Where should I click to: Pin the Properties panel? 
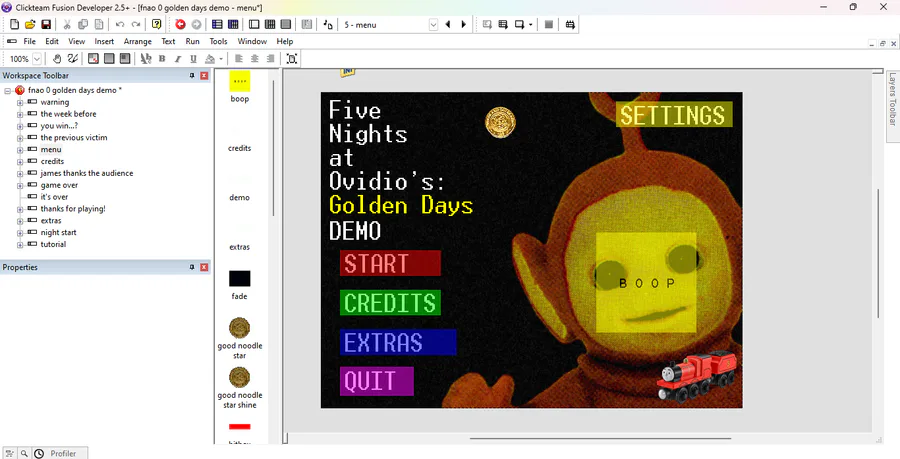pyautogui.click(x=192, y=267)
